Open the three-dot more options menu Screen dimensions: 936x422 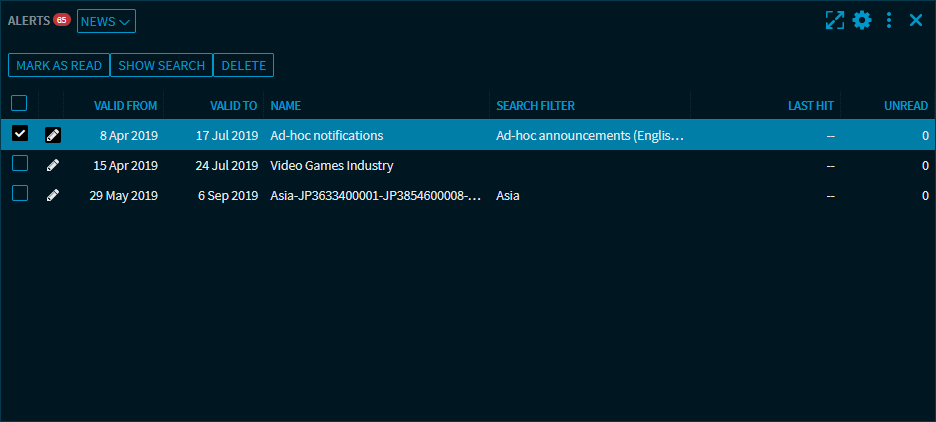889,20
